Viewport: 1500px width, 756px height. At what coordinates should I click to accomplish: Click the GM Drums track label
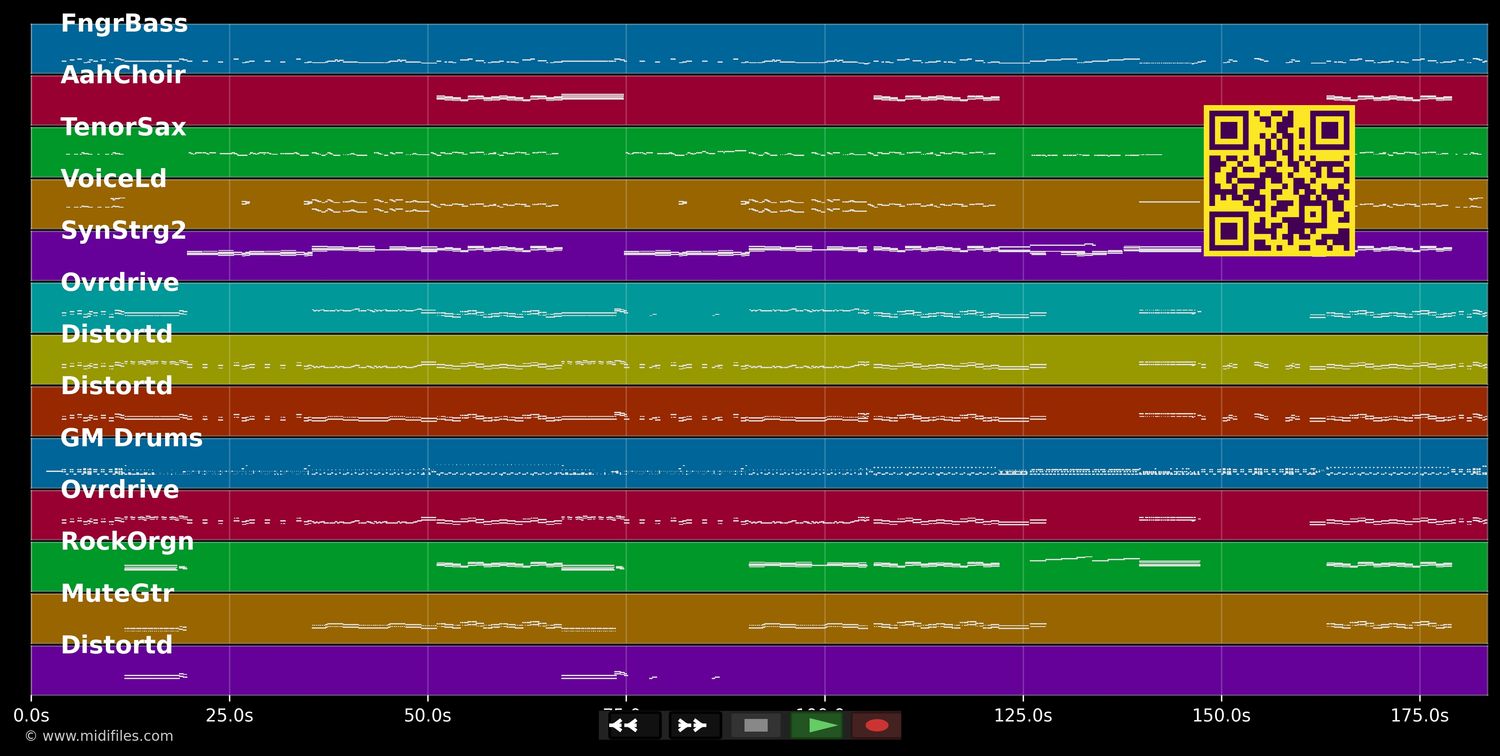(x=131, y=438)
